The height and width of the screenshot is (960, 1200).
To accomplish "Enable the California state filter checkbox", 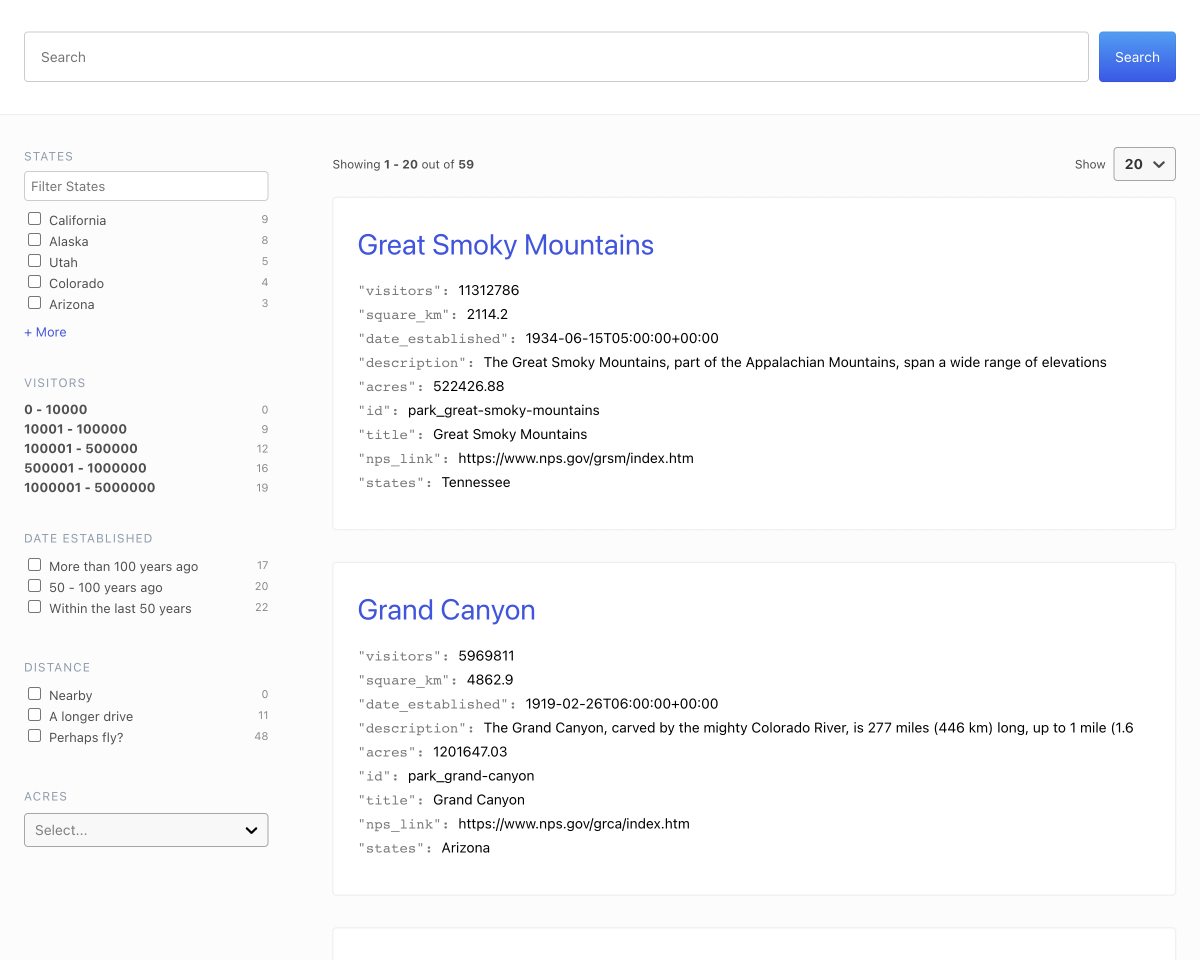I will pos(35,219).
